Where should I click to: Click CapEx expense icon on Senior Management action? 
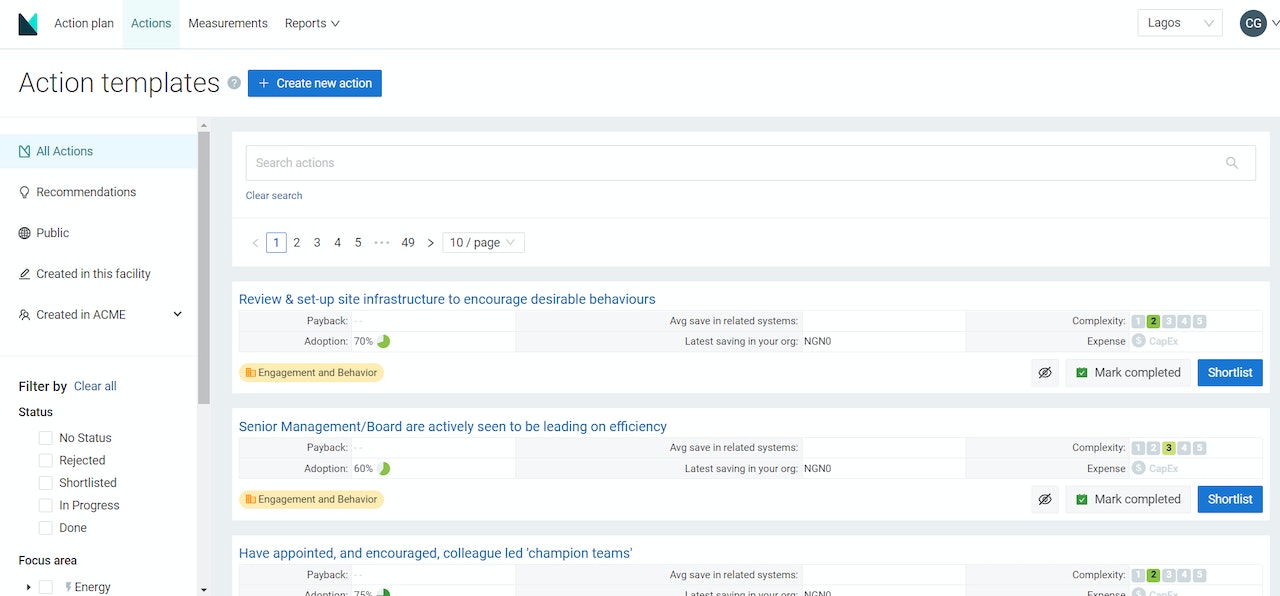[1139, 468]
